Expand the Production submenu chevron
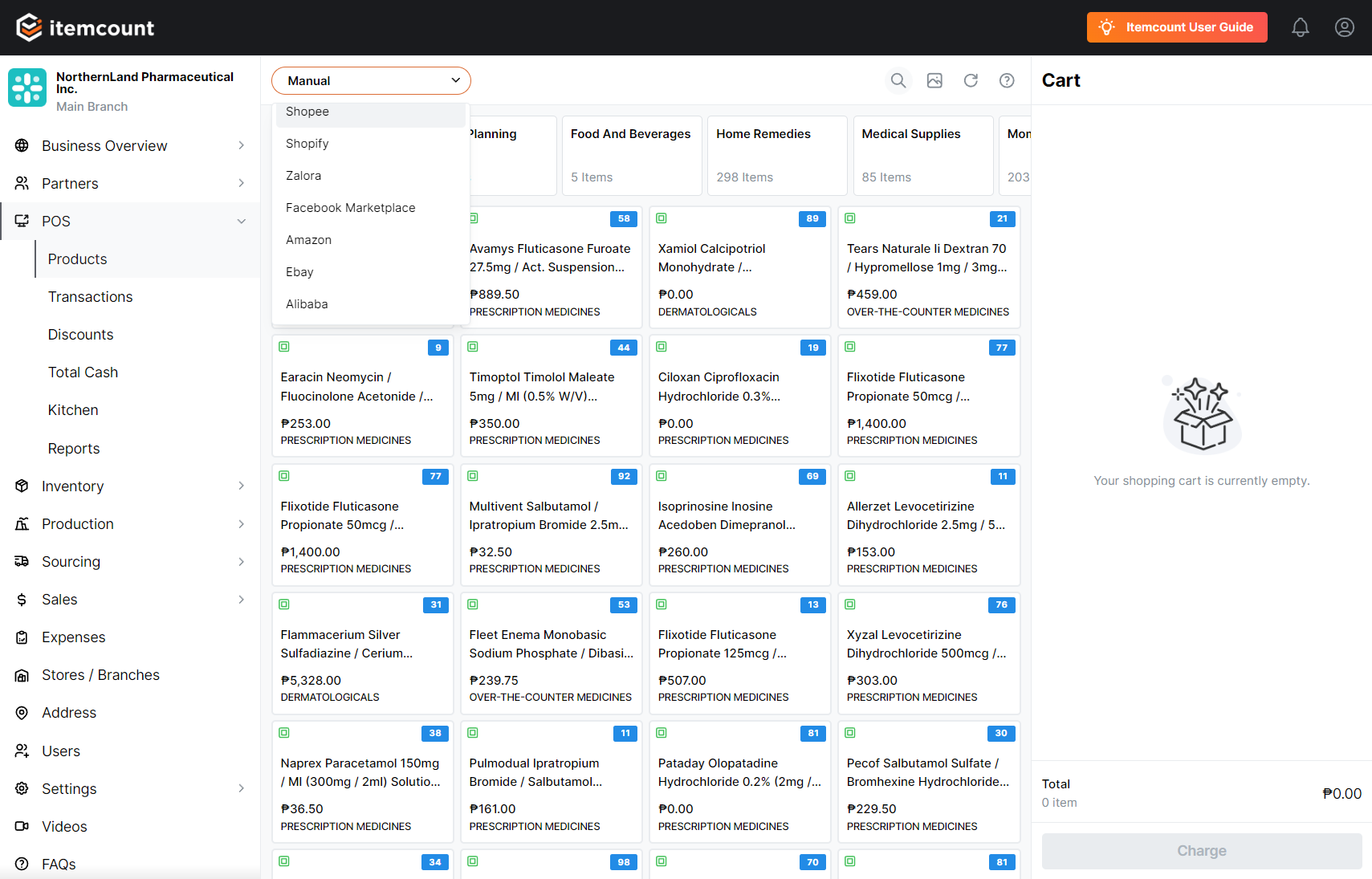1372x879 pixels. pyautogui.click(x=242, y=523)
